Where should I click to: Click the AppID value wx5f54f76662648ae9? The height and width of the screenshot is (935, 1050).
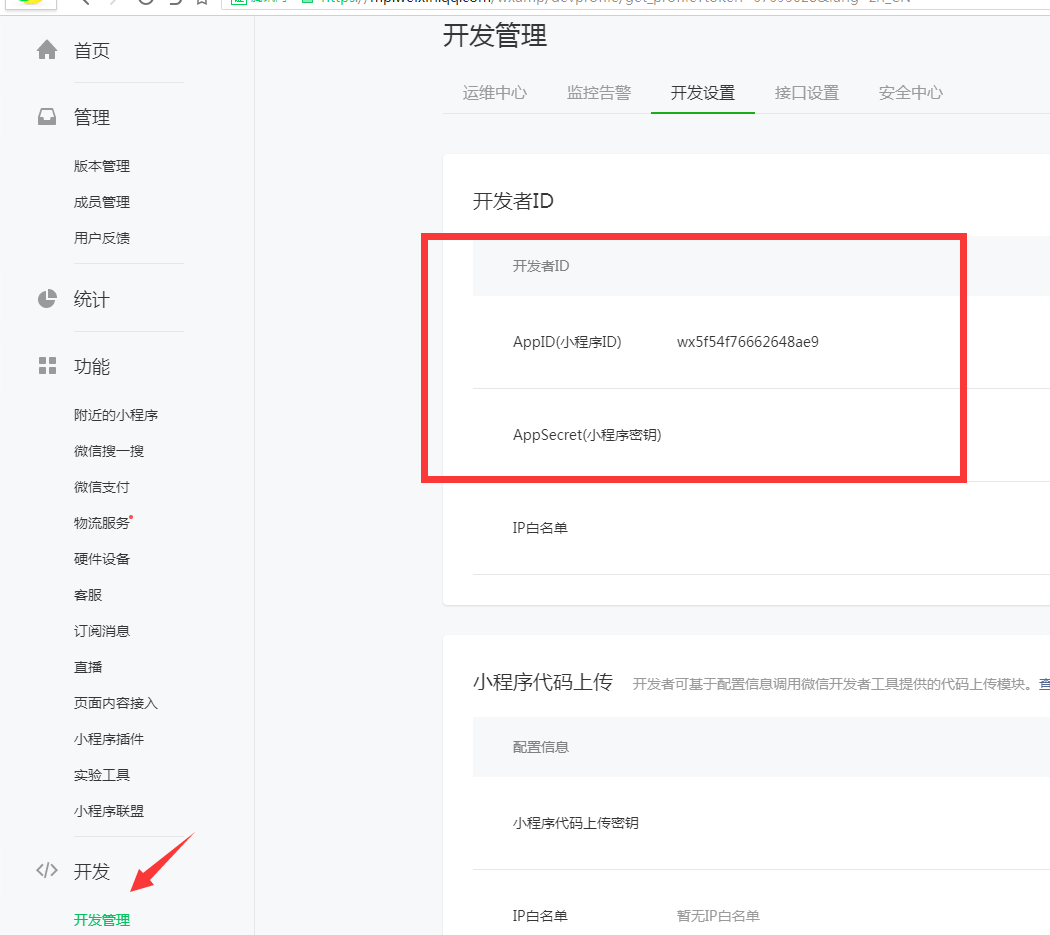(748, 342)
